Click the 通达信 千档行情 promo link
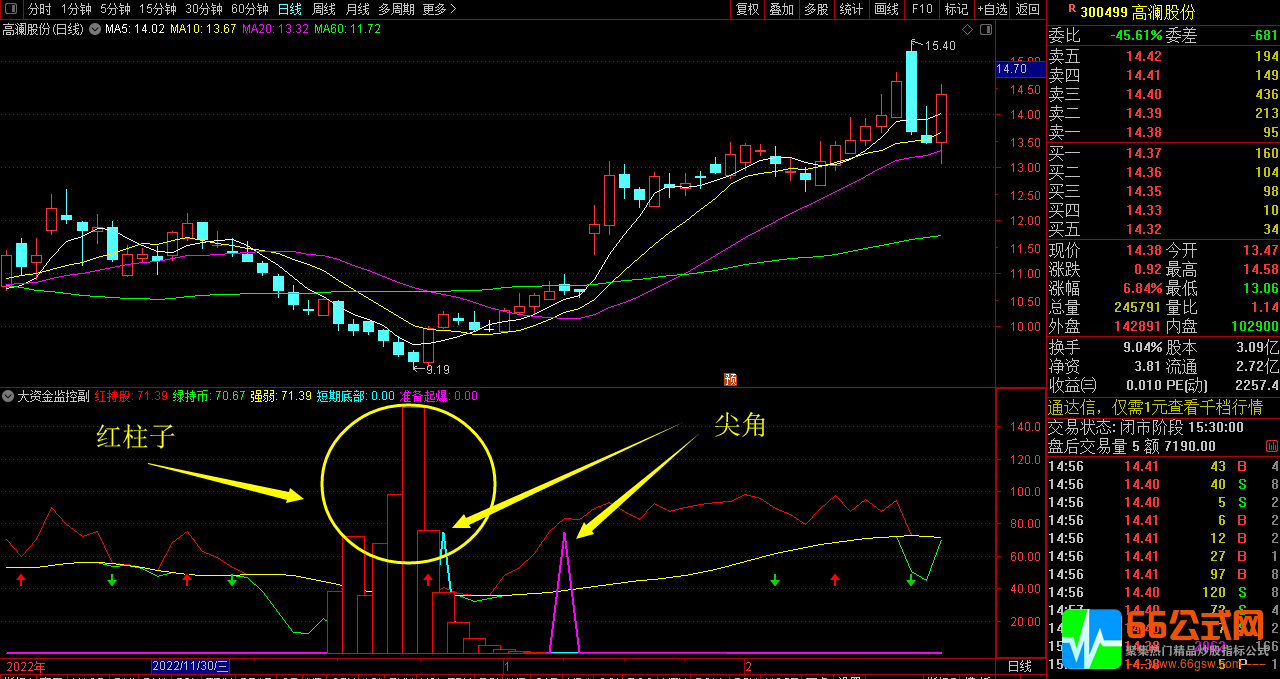This screenshot has height=679, width=1280. [x=1155, y=407]
